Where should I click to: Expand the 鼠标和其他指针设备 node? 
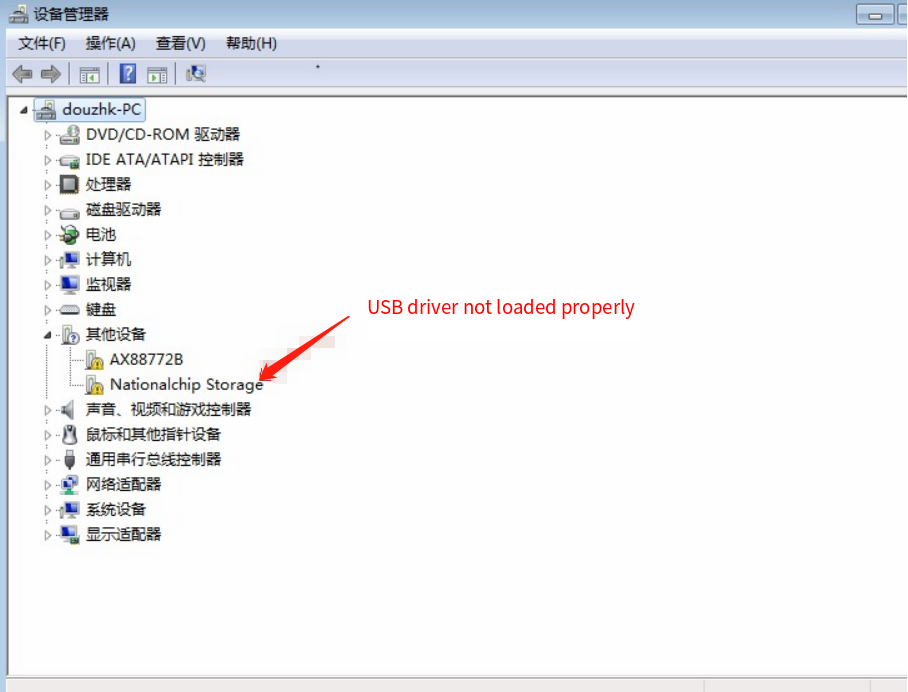47,435
